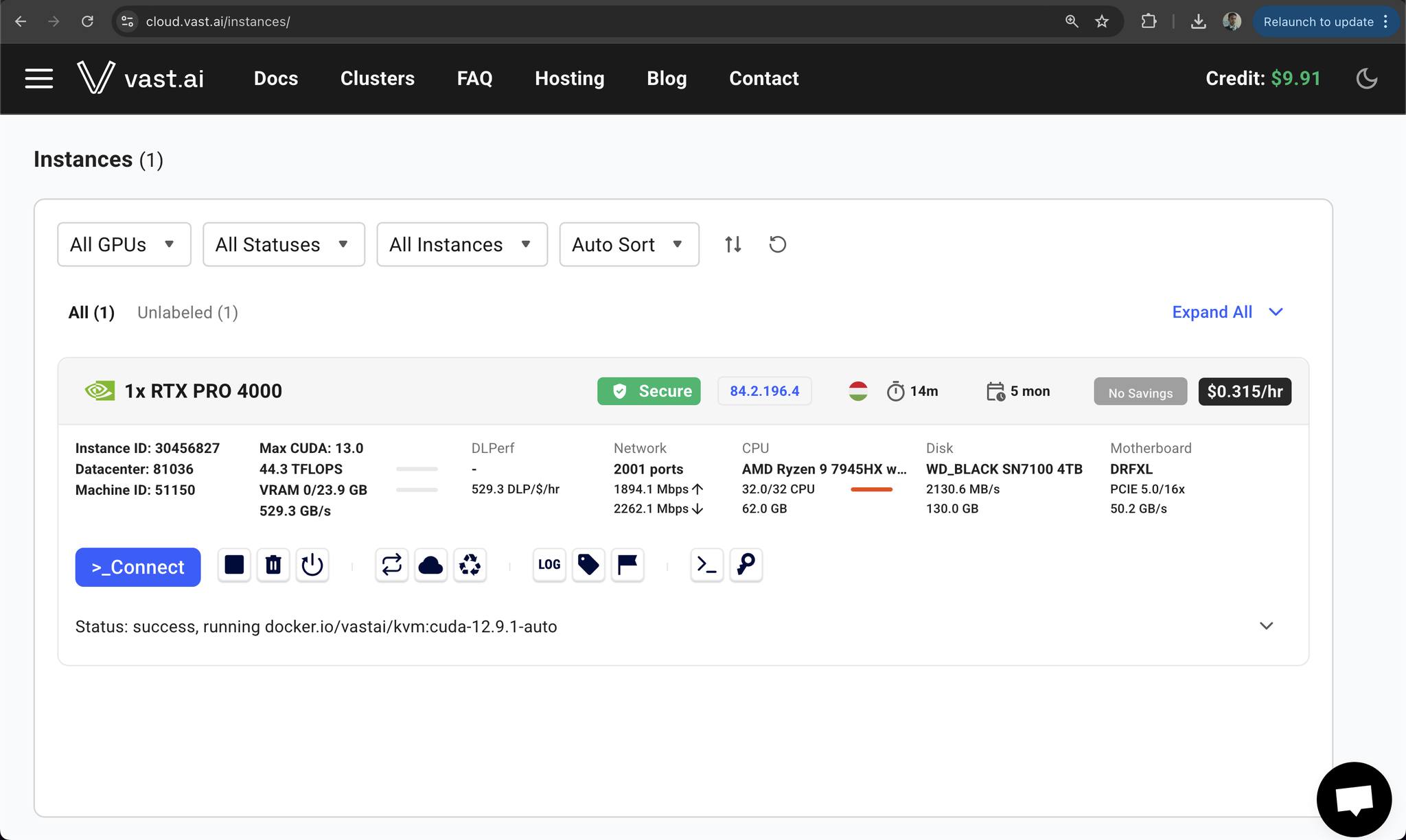Click the browser zoom magnifier icon
This screenshot has height=840, width=1406.
[x=1072, y=21]
